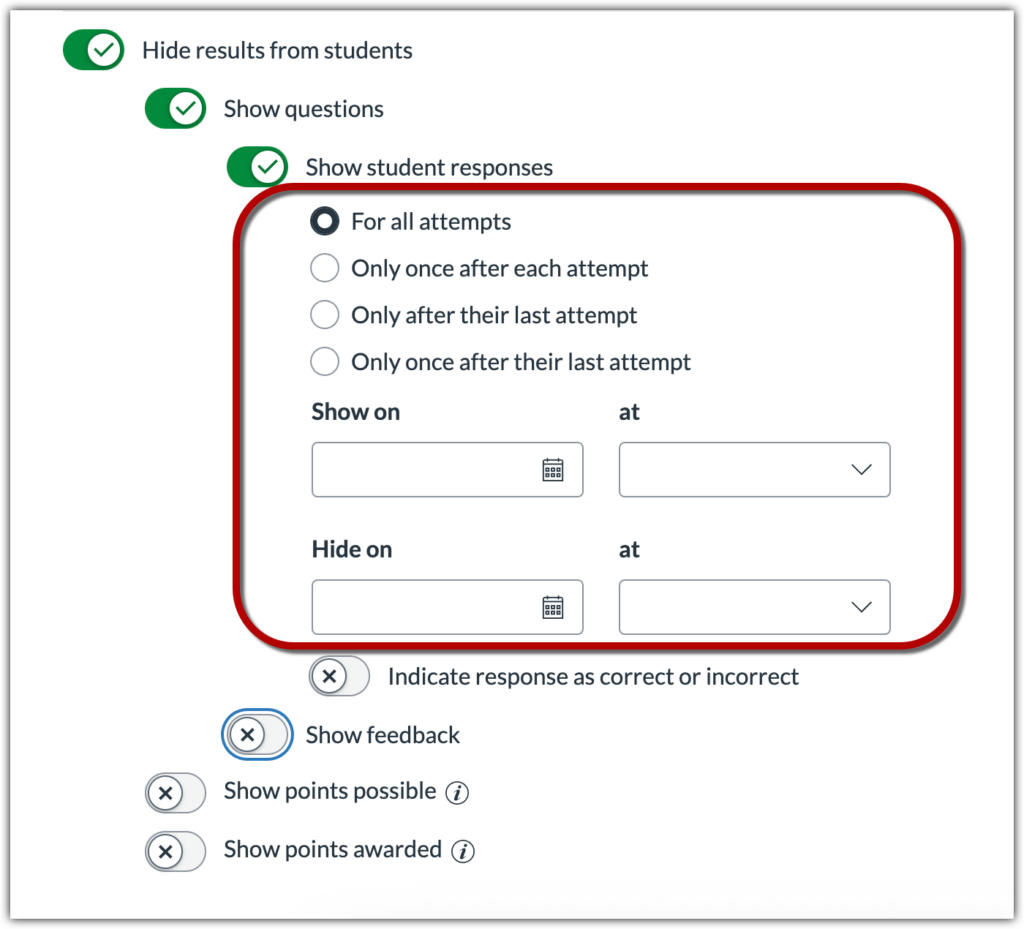Disable the Hide results from students toggle
The width and height of the screenshot is (1024, 929).
coord(94,50)
